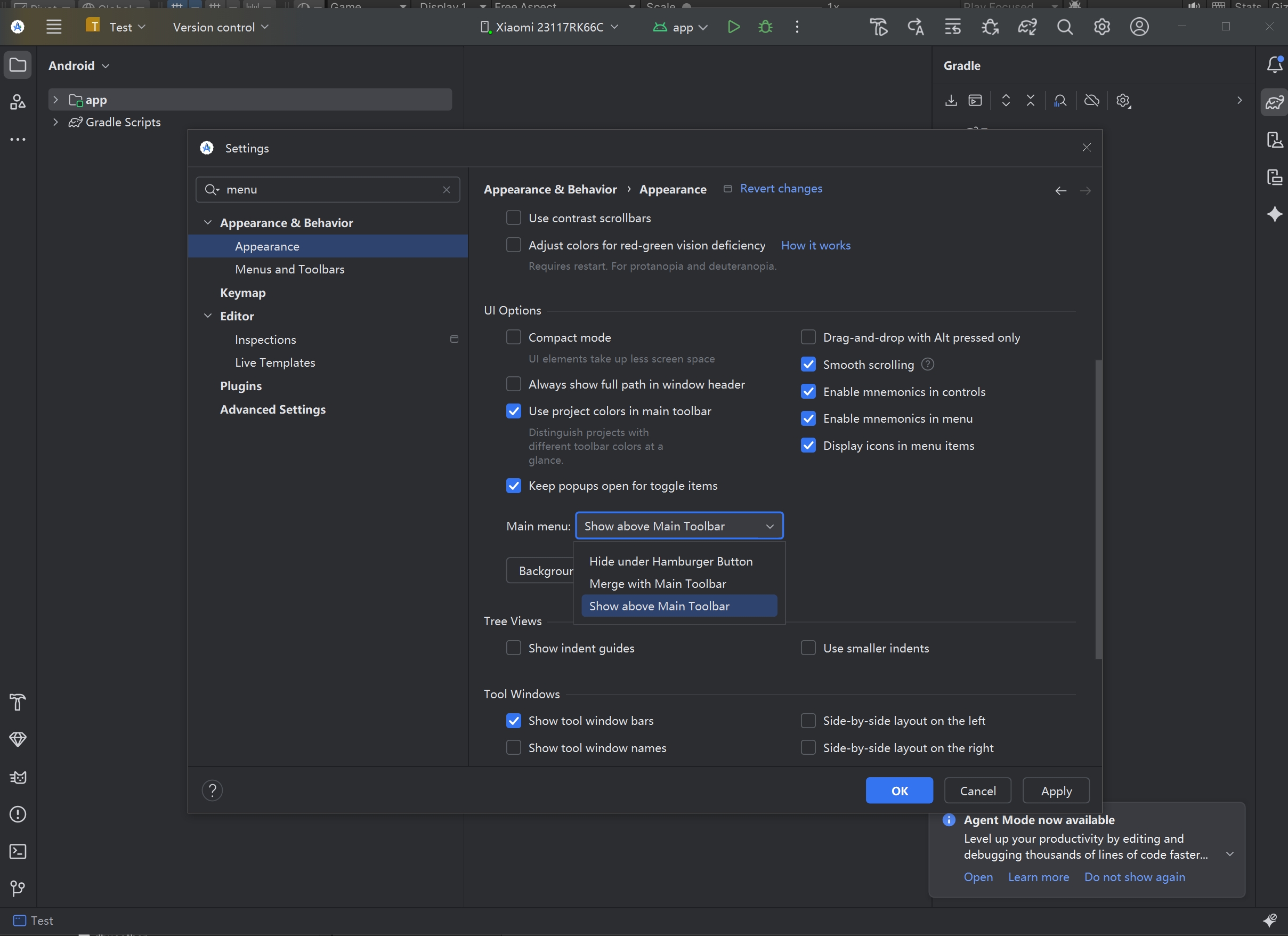Select Hide under Hamburger Button option
The width and height of the screenshot is (1288, 936).
(671, 561)
